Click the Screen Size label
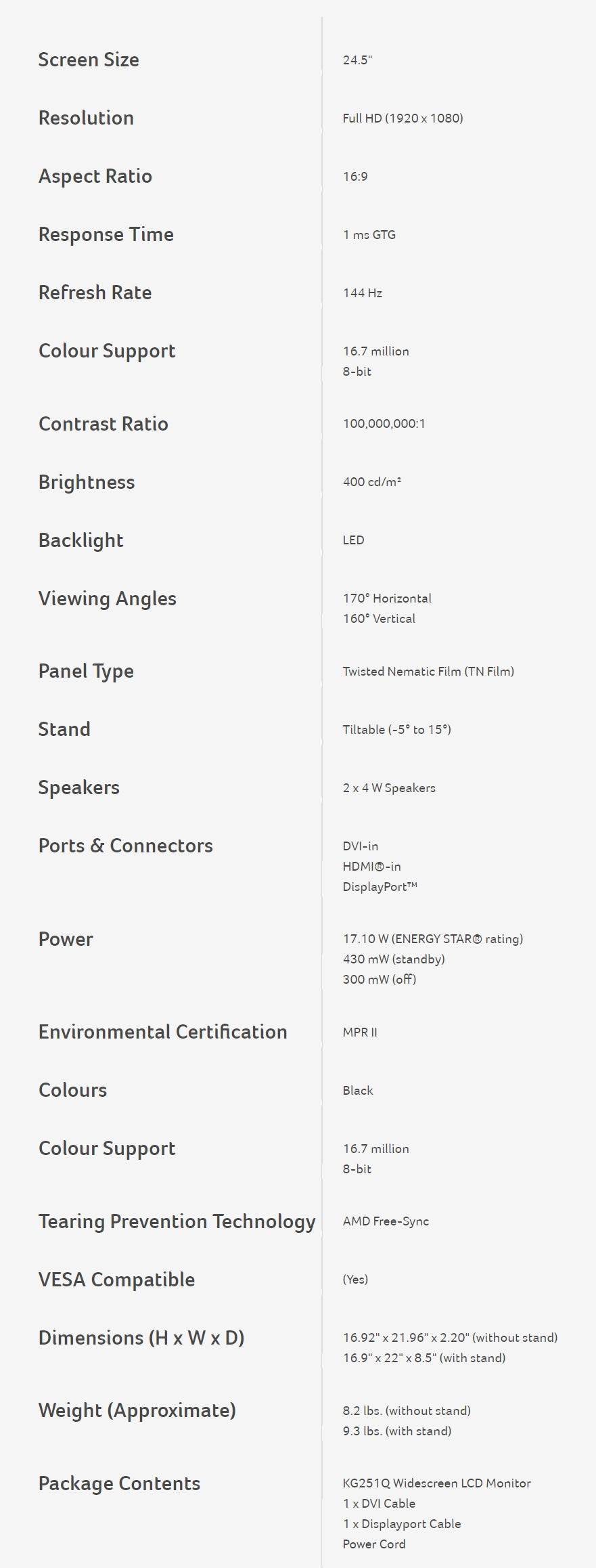This screenshot has width=596, height=1568. point(89,60)
